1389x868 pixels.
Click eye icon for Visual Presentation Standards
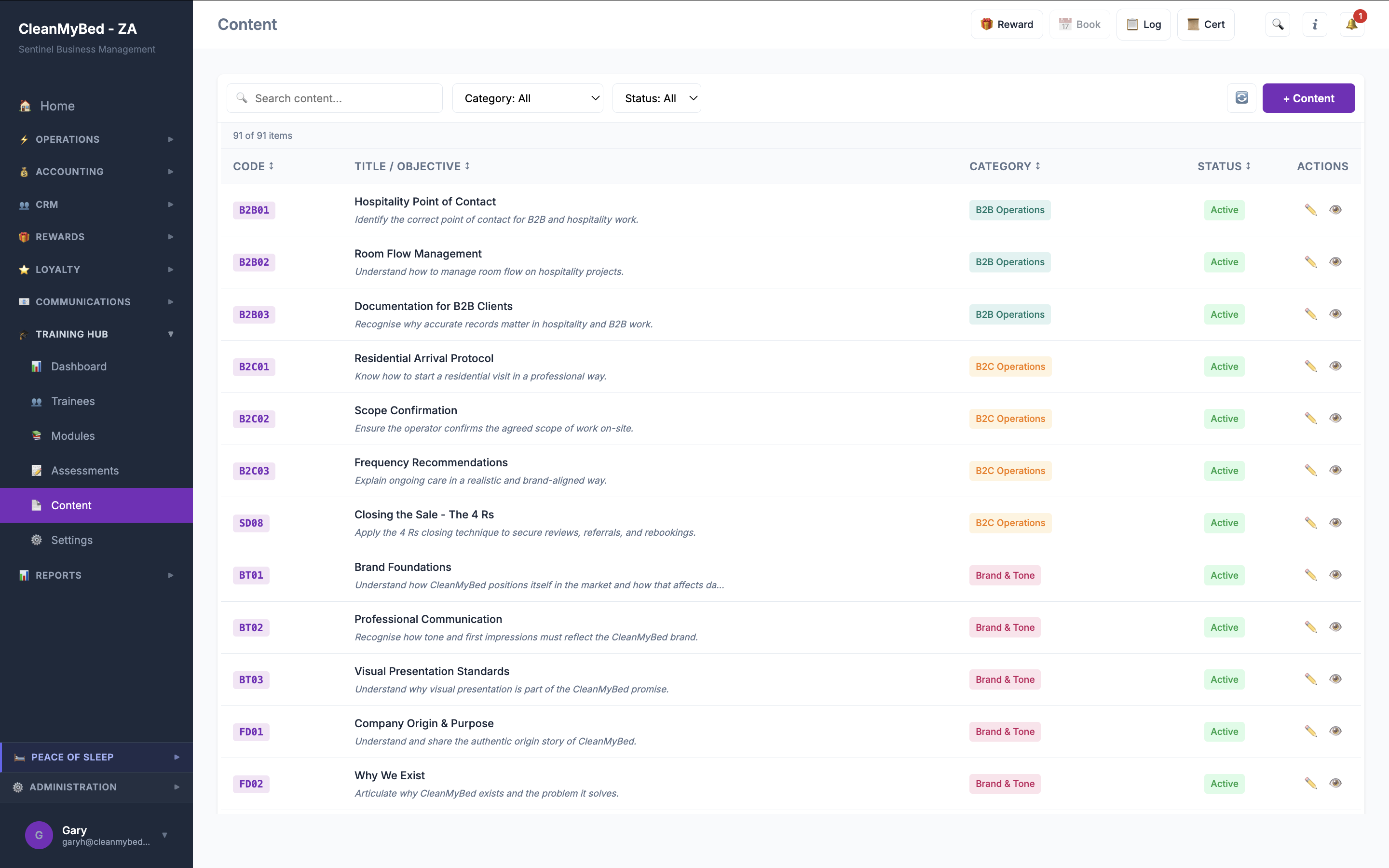point(1335,679)
